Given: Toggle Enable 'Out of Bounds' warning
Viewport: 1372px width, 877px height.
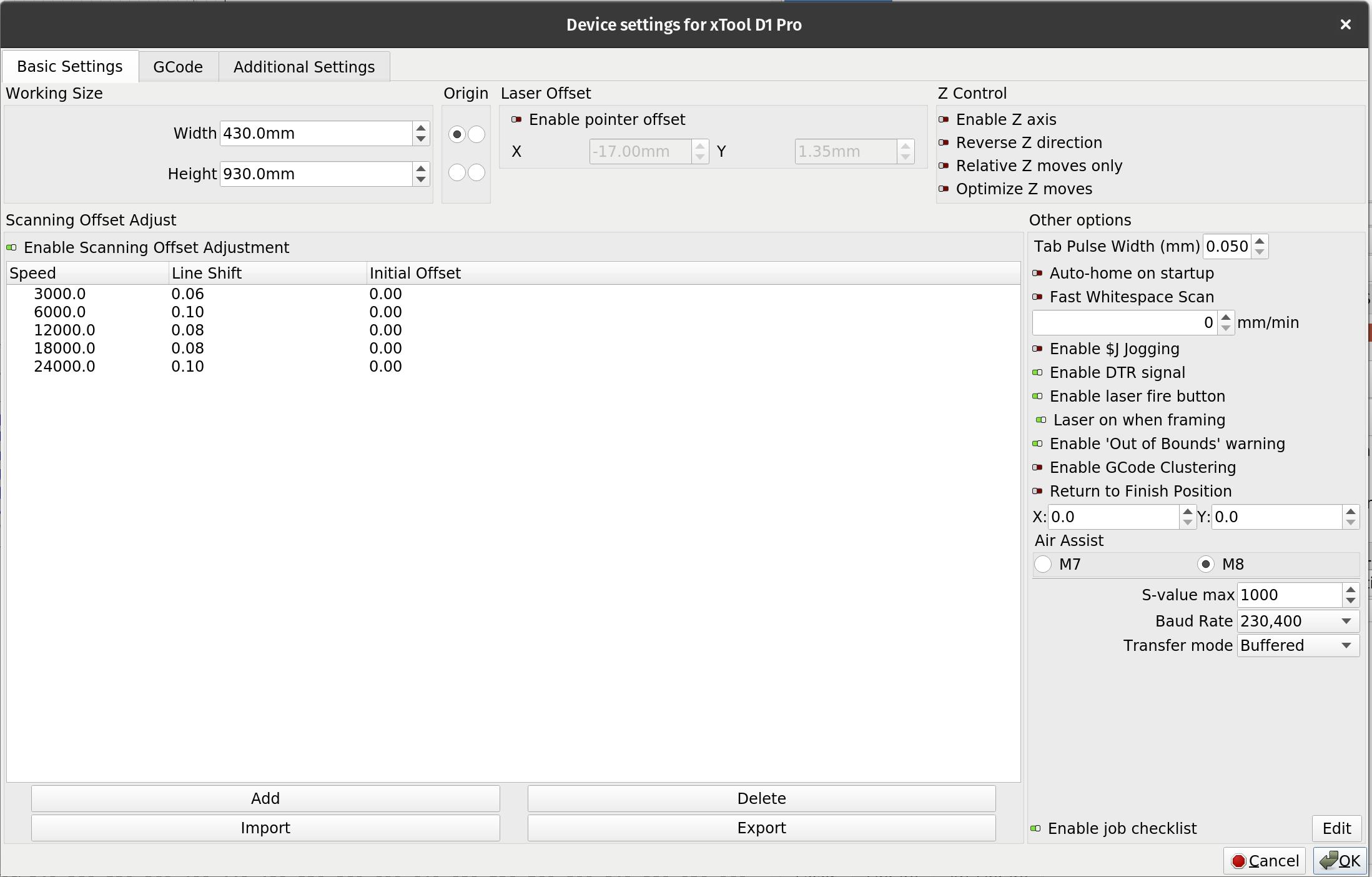Looking at the screenshot, I should [1037, 444].
